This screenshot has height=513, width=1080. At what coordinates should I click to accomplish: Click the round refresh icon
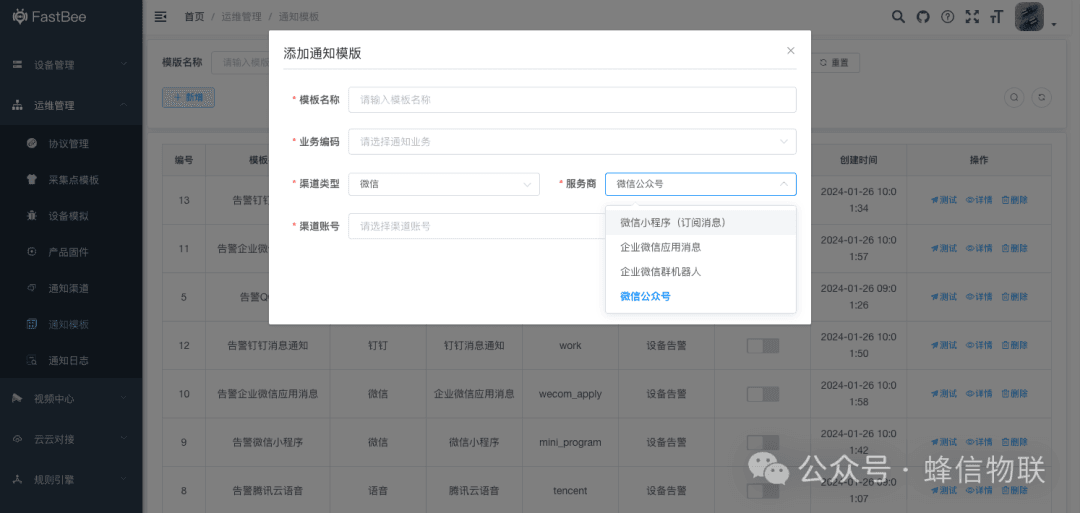1042,98
